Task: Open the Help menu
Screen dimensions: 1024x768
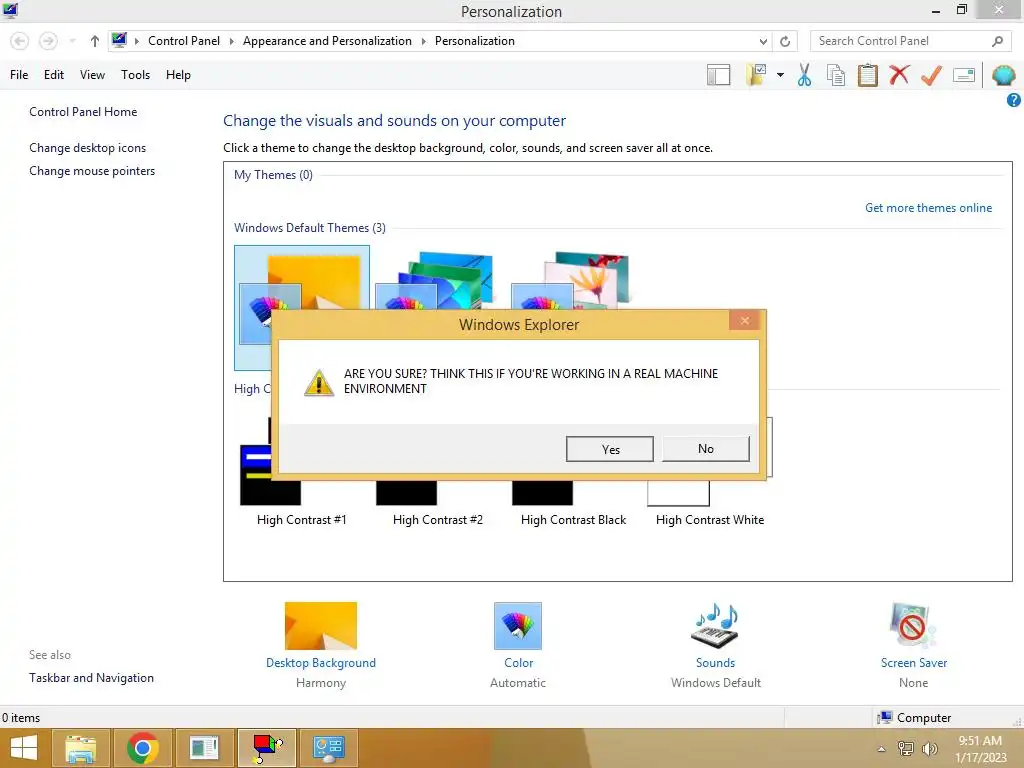Action: click(x=178, y=74)
